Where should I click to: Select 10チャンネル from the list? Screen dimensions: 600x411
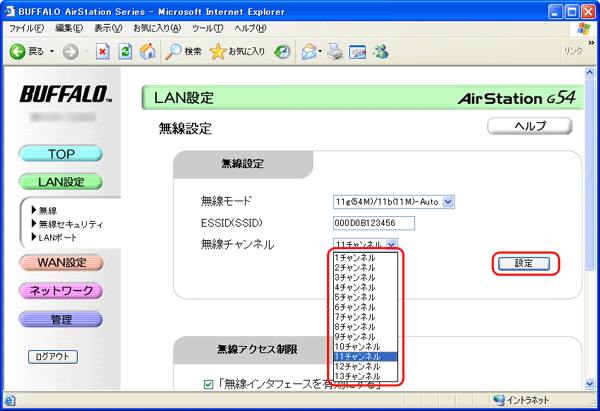click(x=365, y=347)
